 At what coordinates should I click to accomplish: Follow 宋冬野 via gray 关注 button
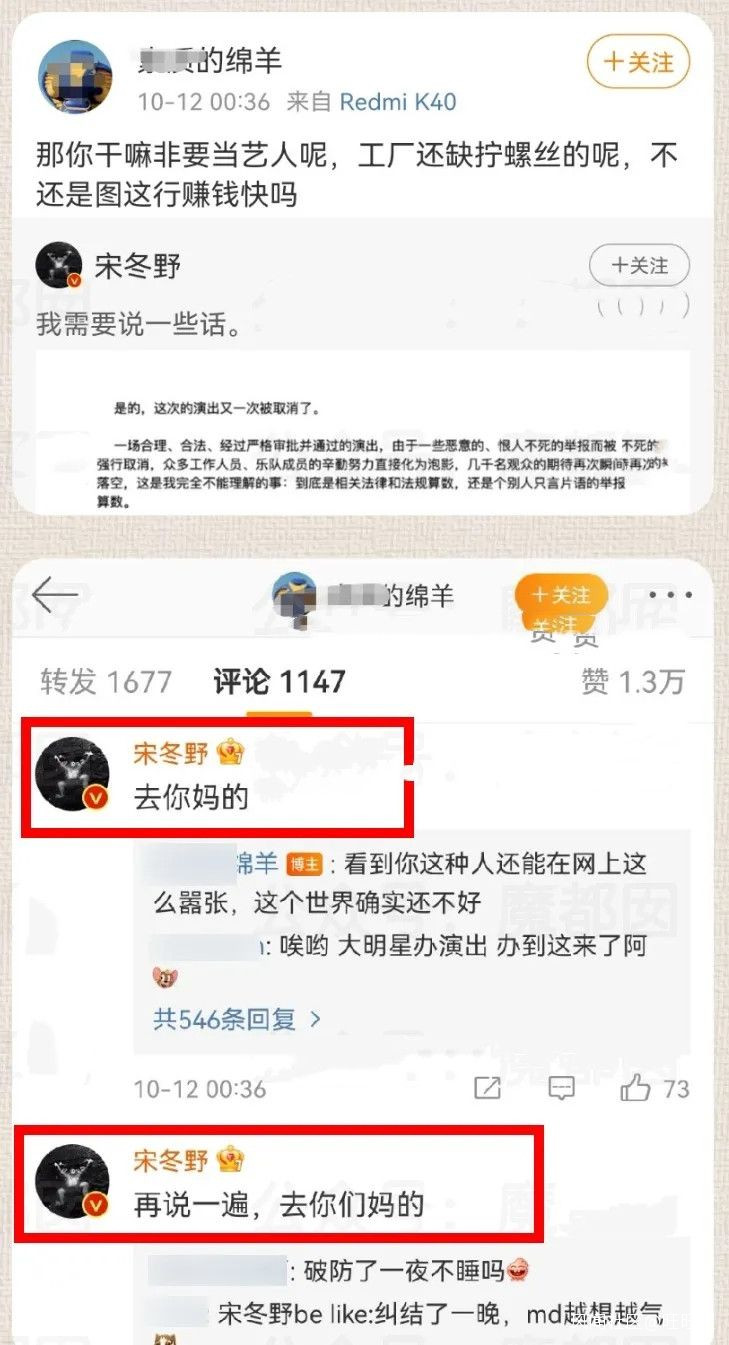[x=641, y=266]
